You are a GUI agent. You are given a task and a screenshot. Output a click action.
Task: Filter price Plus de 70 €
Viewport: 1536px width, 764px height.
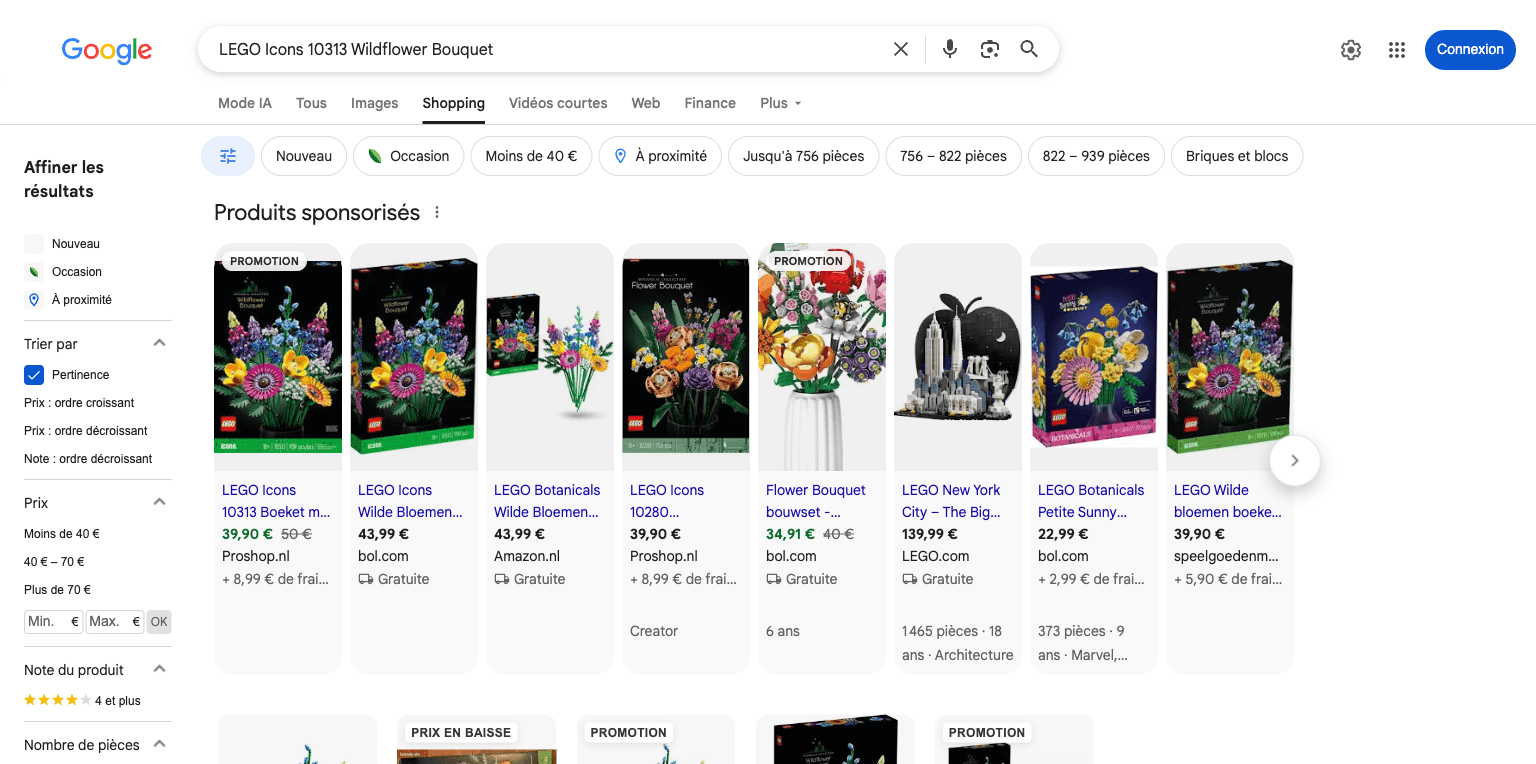point(58,590)
